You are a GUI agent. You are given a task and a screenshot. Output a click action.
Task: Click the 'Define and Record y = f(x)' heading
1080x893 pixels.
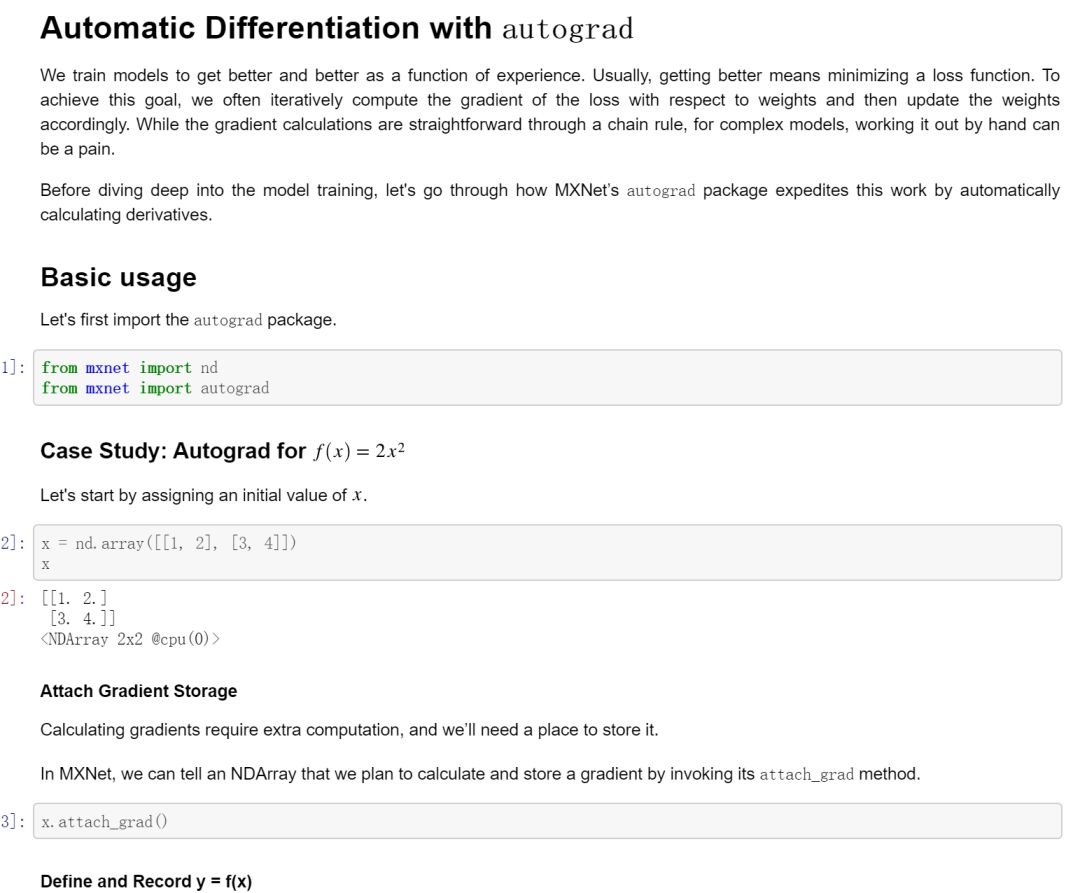pos(146,881)
